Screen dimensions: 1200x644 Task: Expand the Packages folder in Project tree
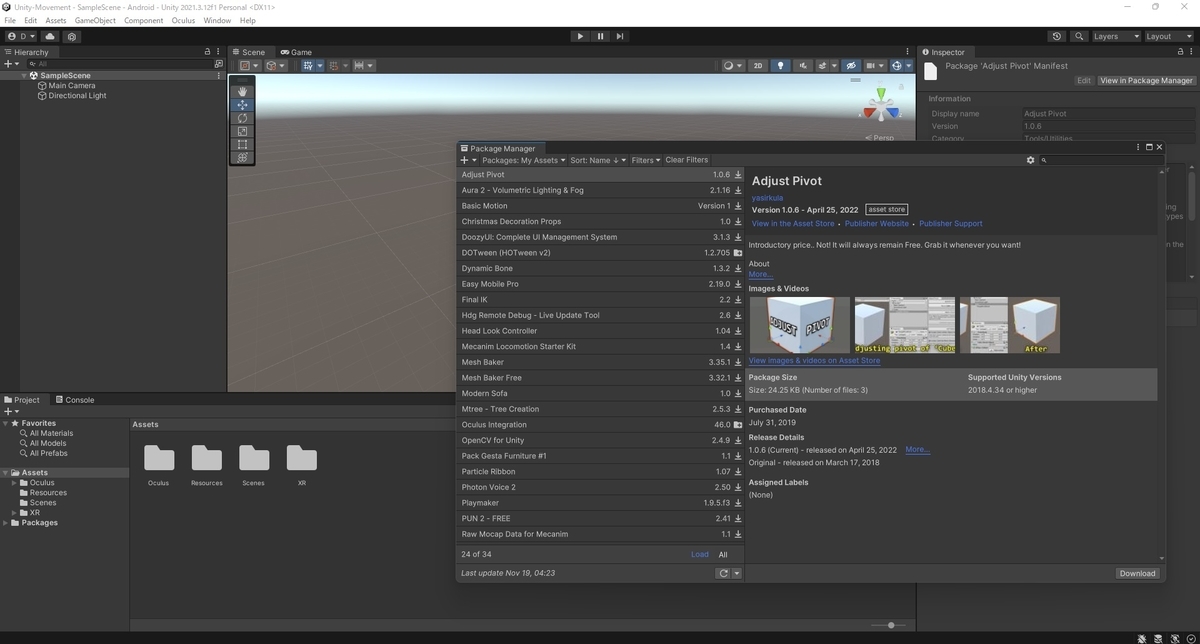point(7,523)
